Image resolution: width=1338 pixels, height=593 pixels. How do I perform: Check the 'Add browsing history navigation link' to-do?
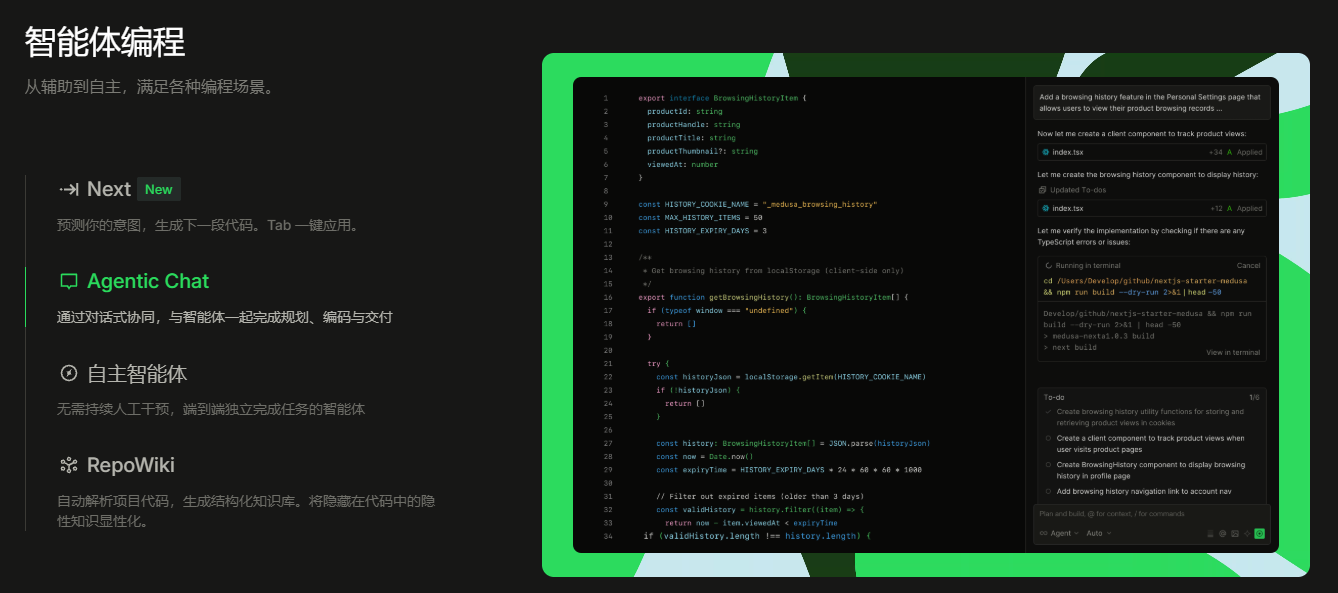(1048, 491)
